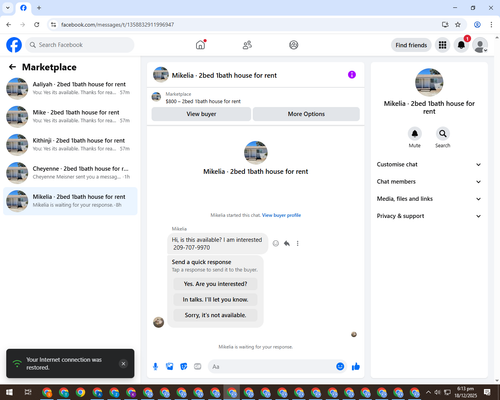Image resolution: width=500 pixels, height=400 pixels.
Task: Open the Mike house for rent conversation
Action: (x=70, y=117)
